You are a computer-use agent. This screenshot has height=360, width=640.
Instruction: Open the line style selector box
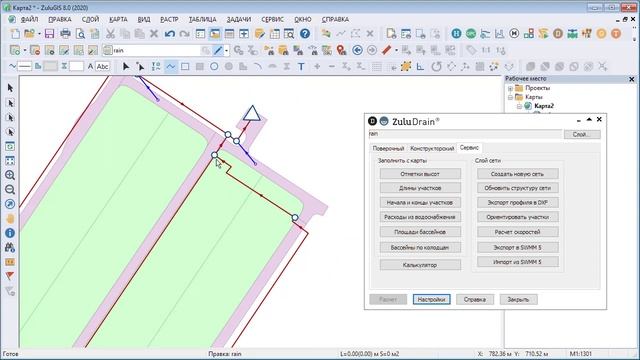pyautogui.click(x=24, y=66)
